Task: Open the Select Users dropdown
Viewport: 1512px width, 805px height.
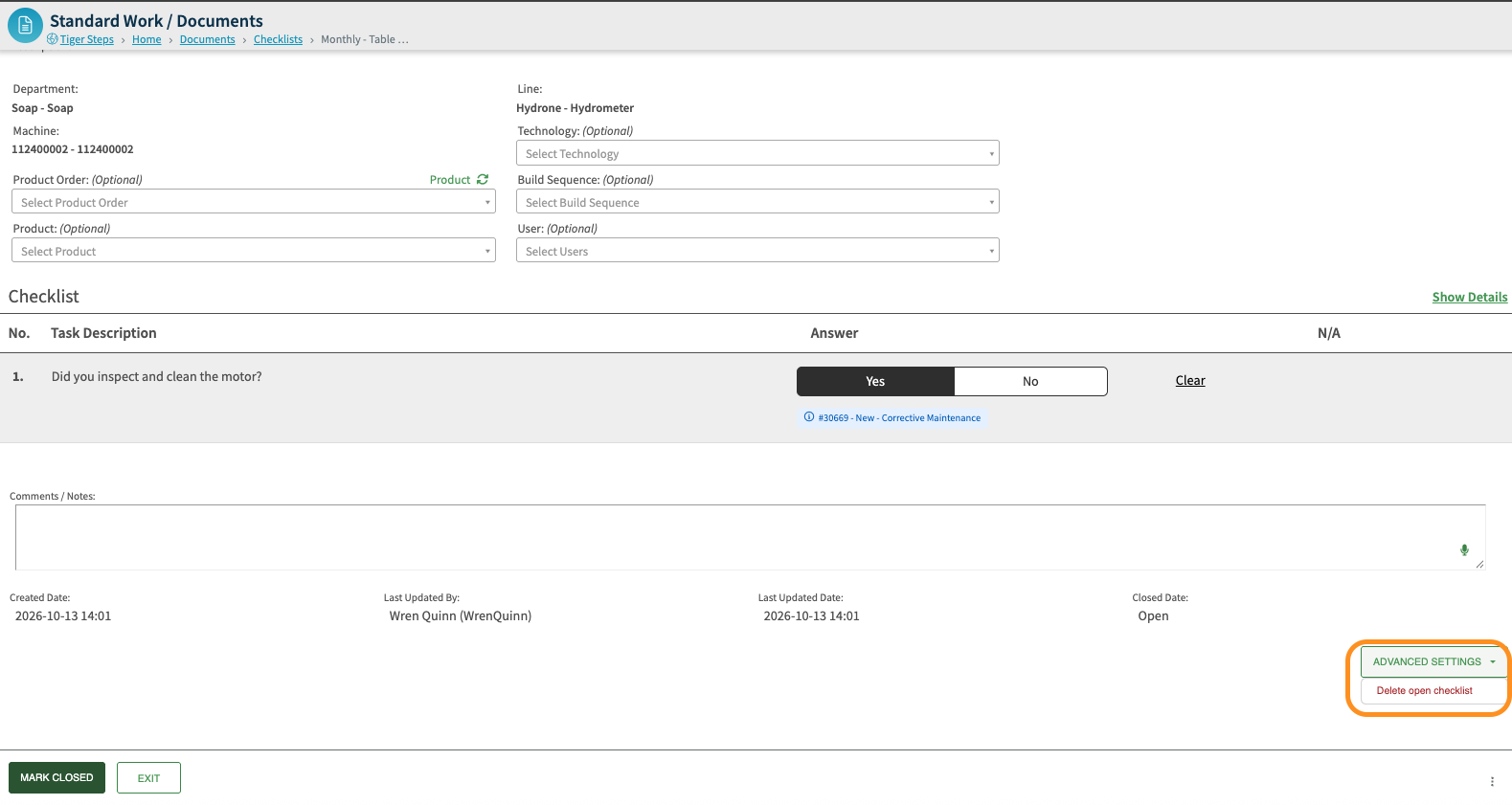Action: 757,251
